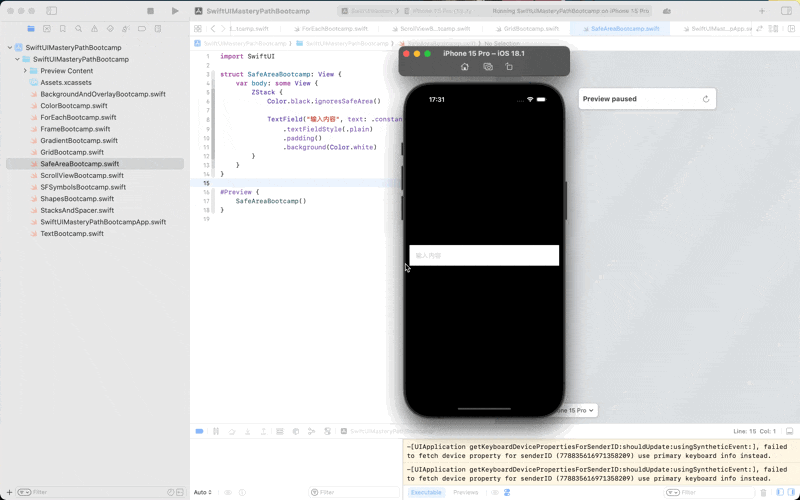This screenshot has width=800, height=500.
Task: Go forward with the editor right arrow
Action: 223,29
